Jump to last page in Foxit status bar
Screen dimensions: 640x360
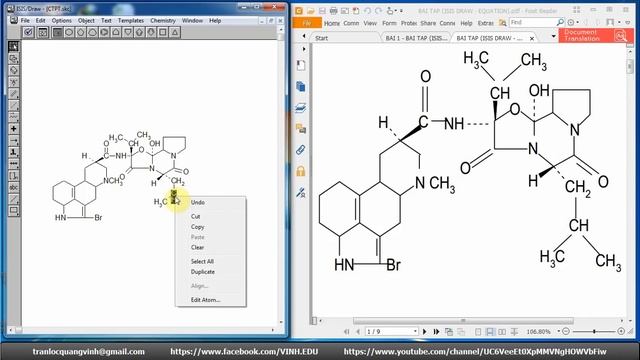(436, 332)
